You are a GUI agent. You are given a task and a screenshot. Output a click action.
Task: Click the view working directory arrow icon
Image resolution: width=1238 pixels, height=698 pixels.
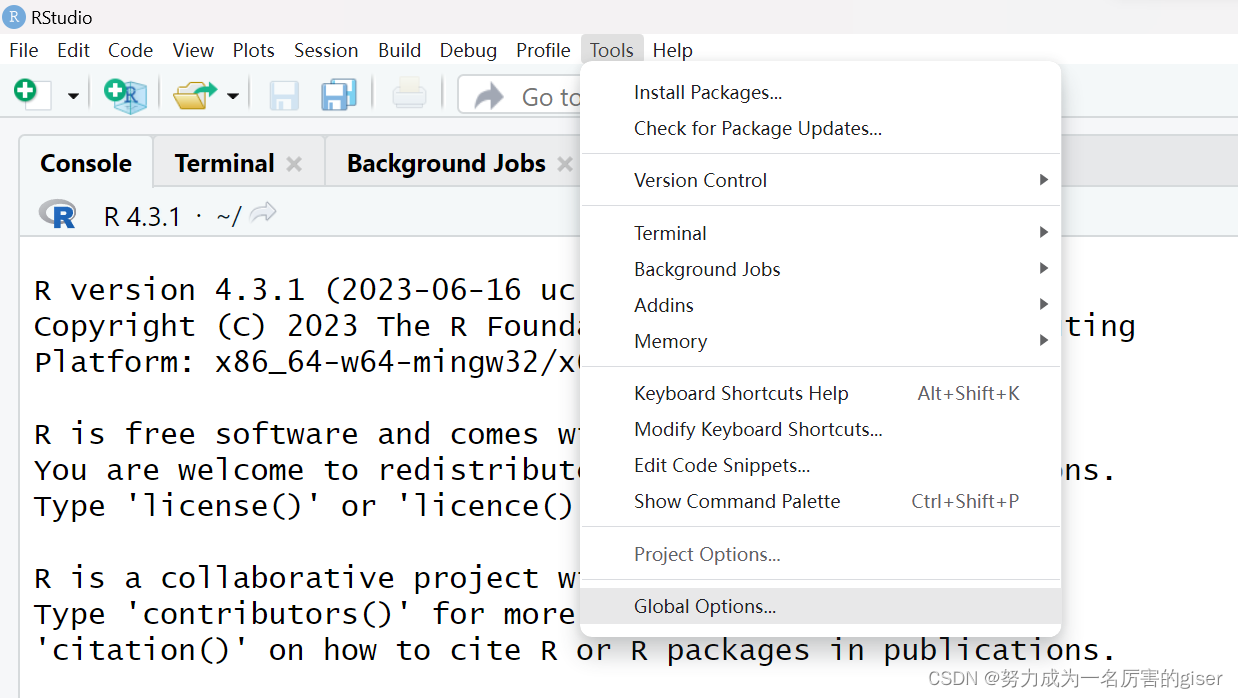click(x=263, y=212)
